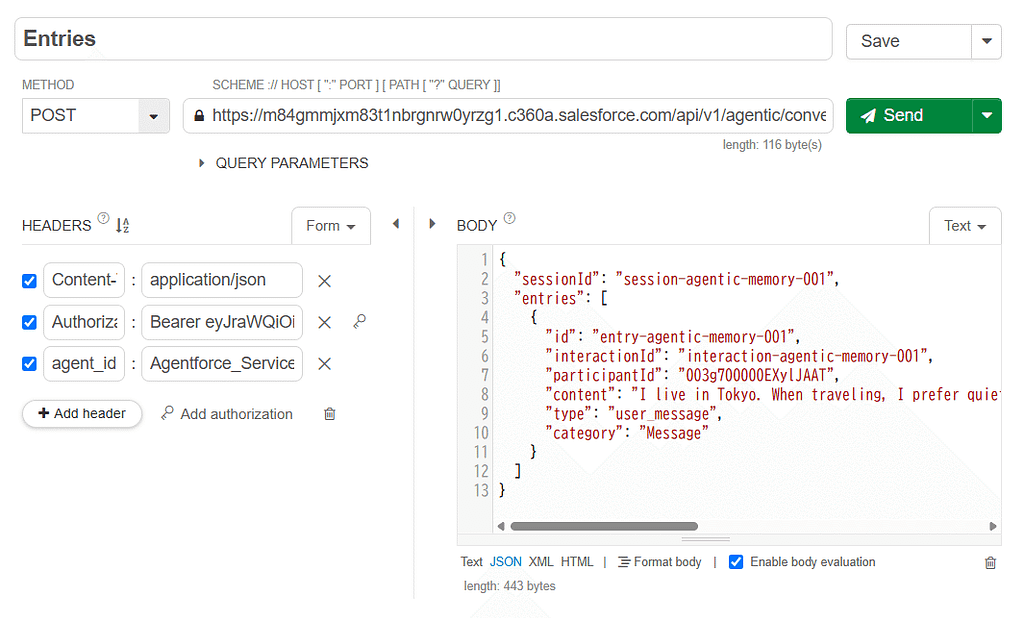This screenshot has height=618, width=1024.
Task: Click the 'length: 443 bytes' text
Action: point(509,586)
